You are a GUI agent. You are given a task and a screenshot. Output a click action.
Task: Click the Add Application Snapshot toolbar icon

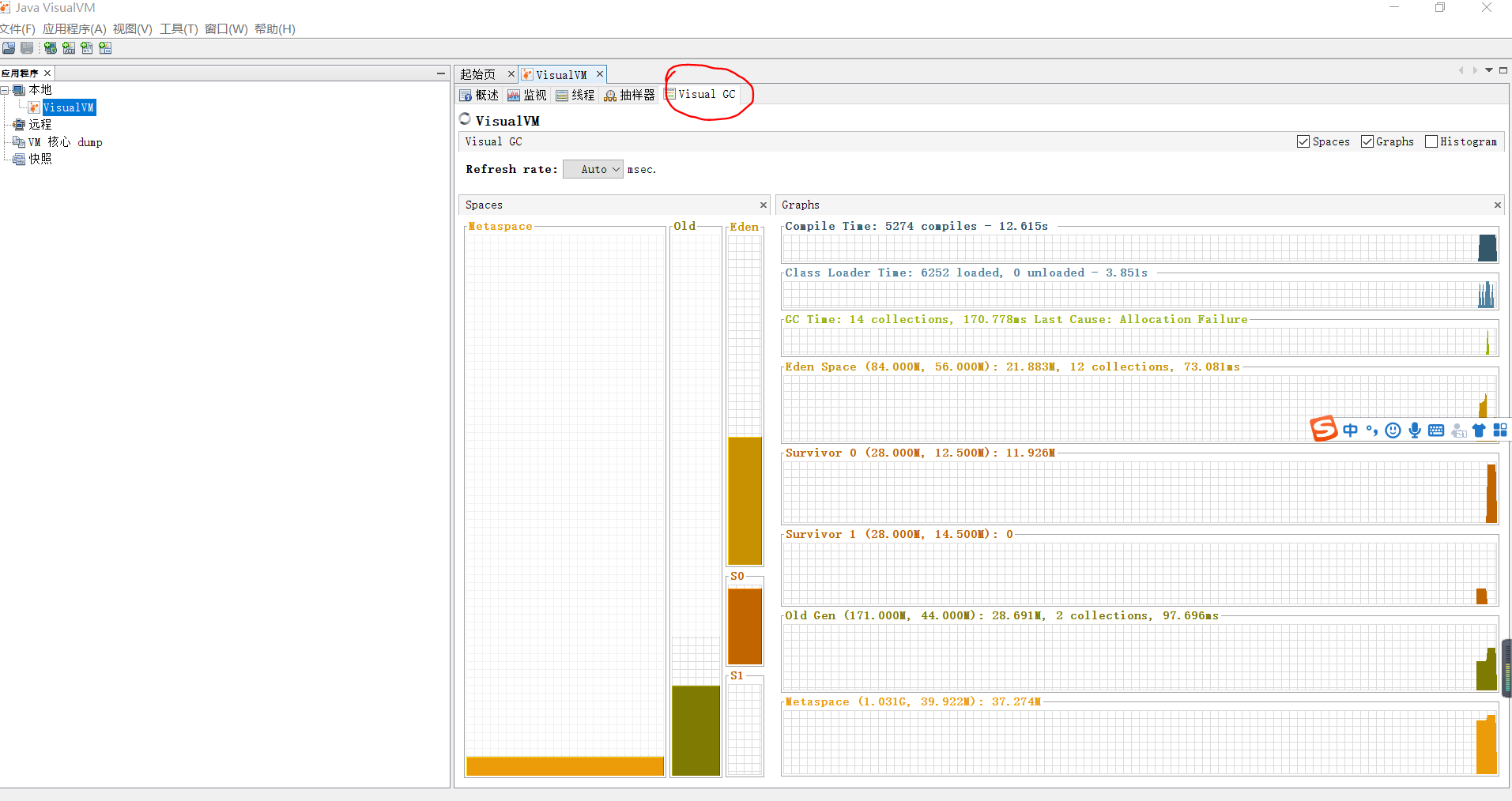tap(105, 48)
